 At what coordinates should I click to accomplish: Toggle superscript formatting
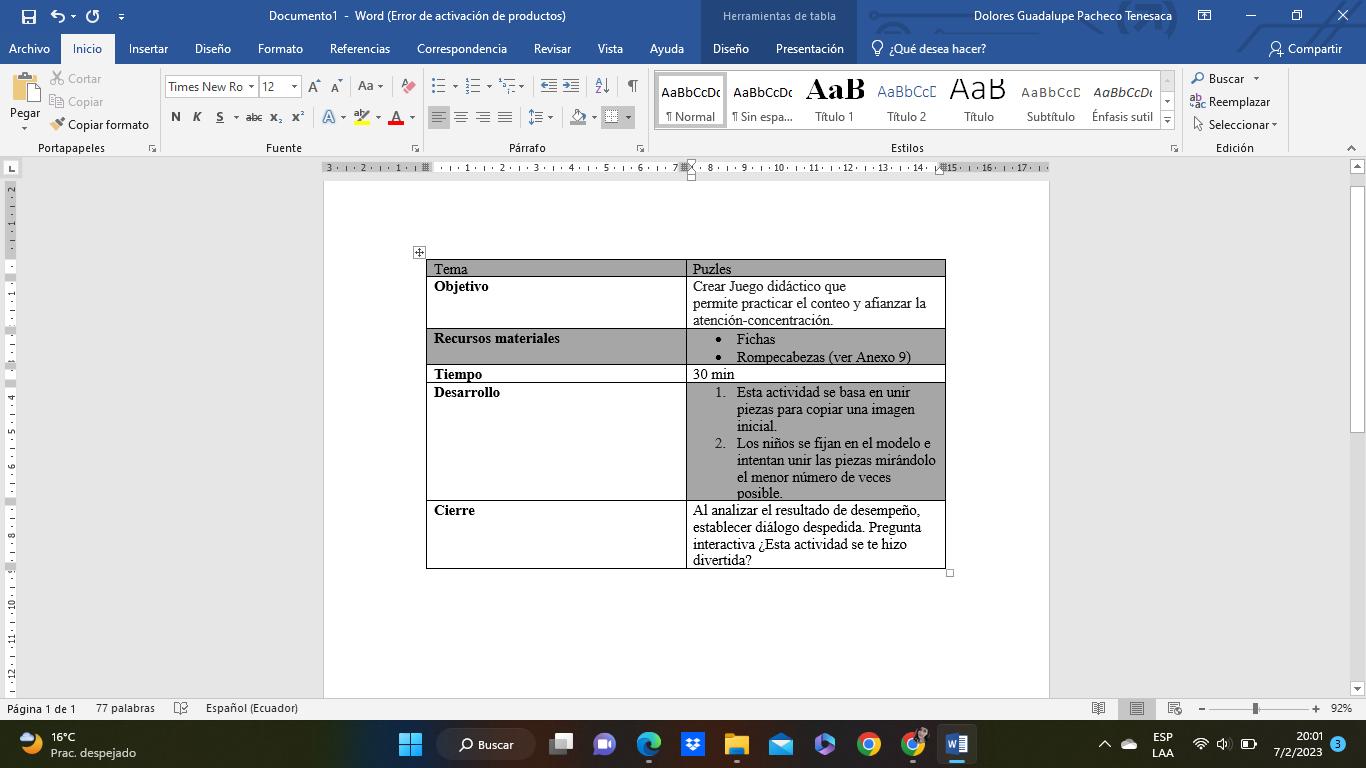297,117
